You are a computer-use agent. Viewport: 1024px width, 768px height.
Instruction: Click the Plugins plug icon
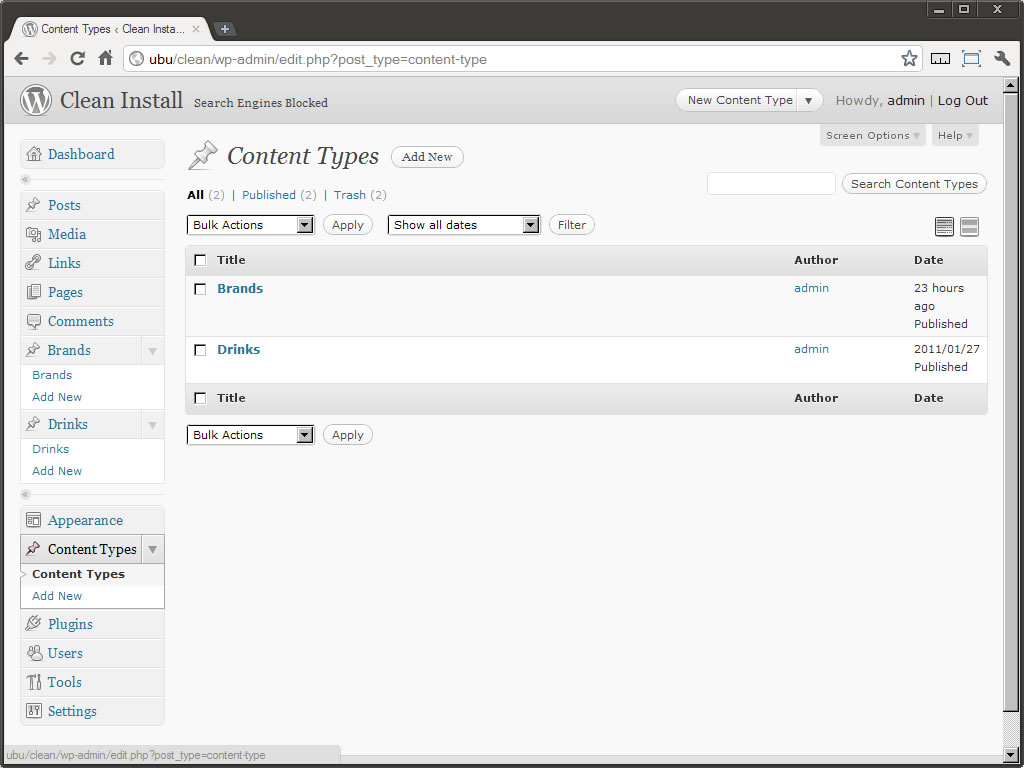(33, 624)
